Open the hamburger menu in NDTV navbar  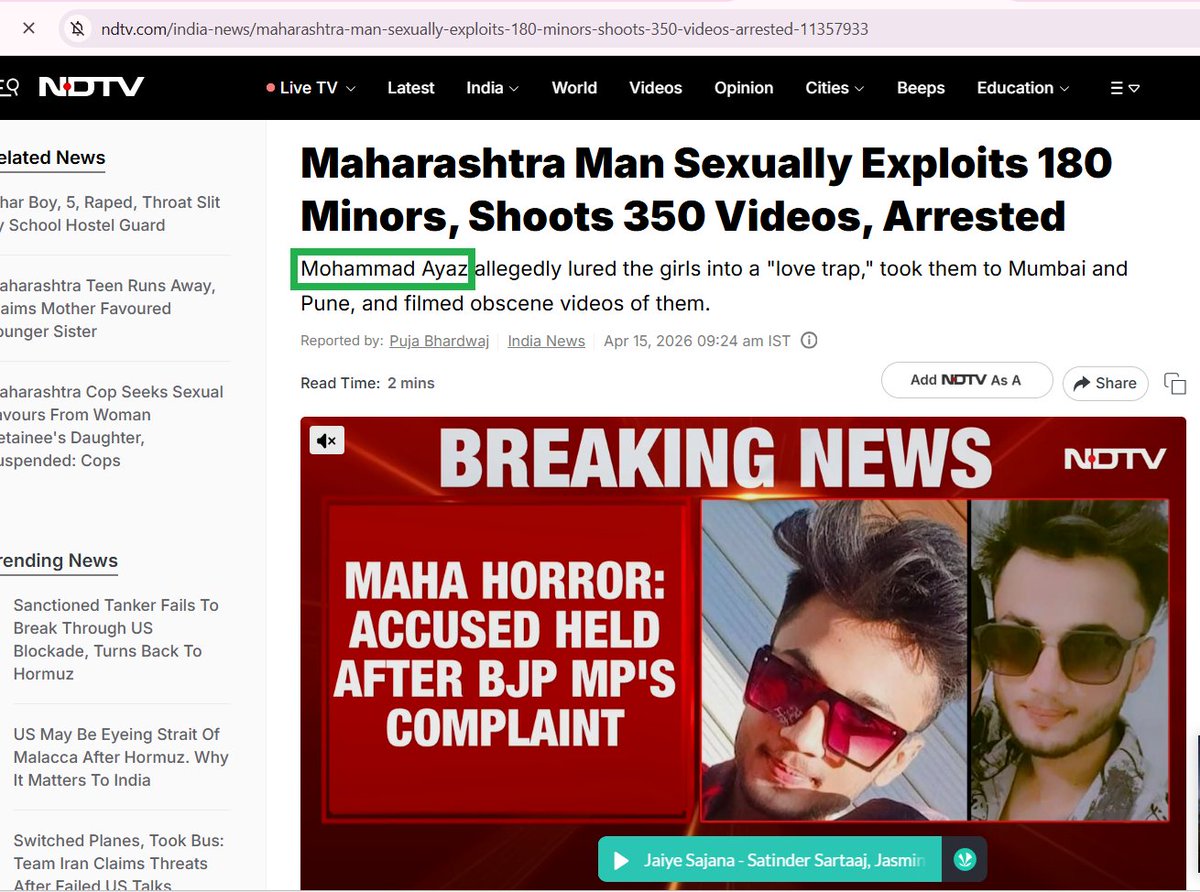coord(1125,88)
